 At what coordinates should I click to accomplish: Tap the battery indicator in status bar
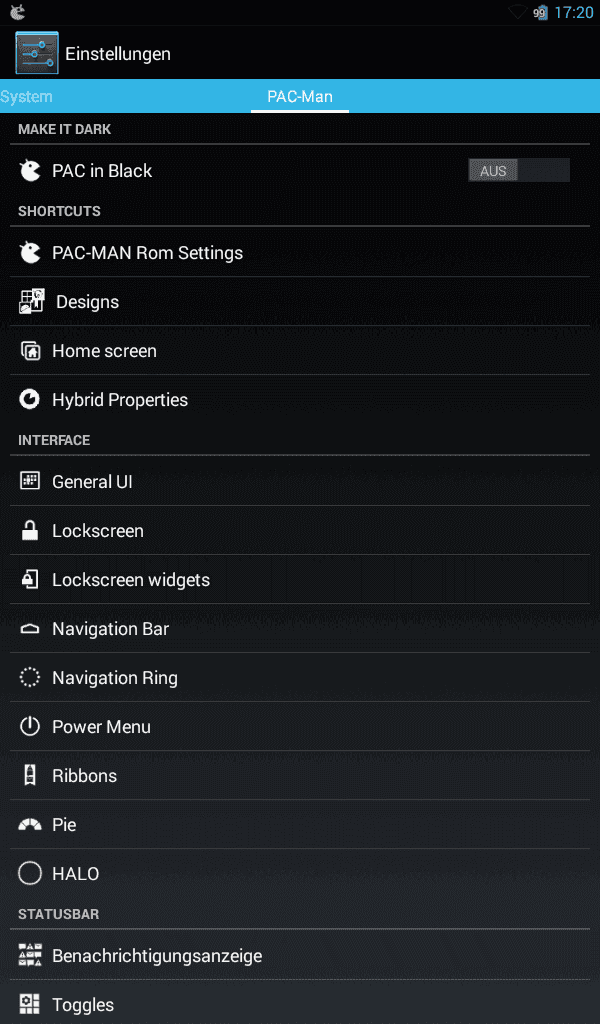(x=541, y=12)
